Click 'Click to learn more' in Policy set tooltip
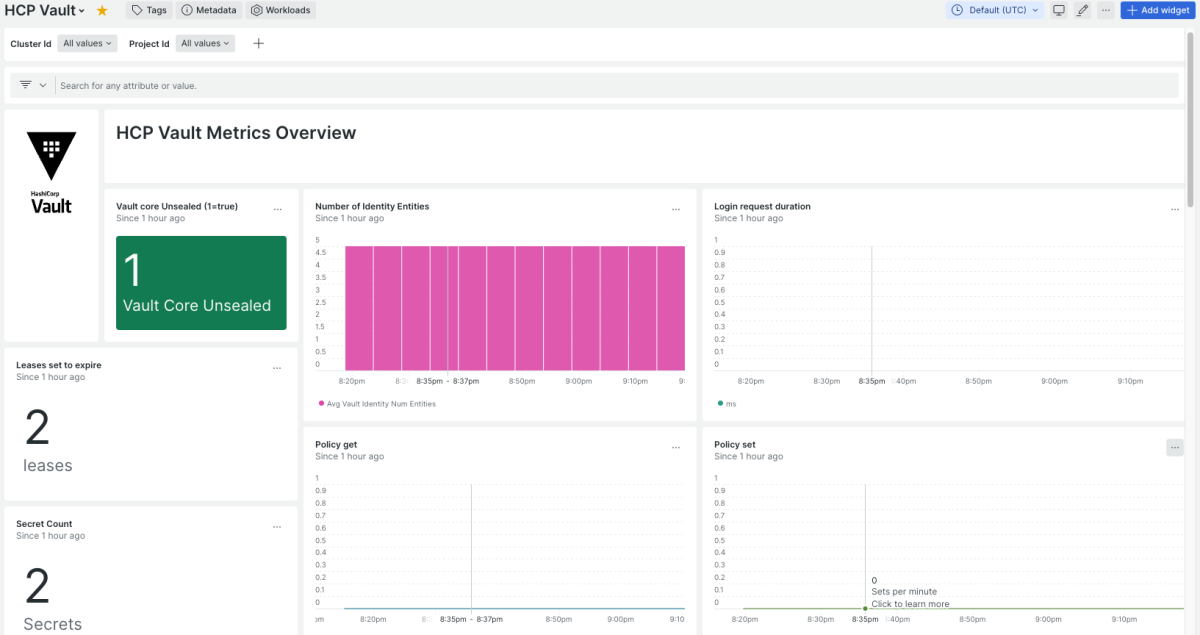 [x=910, y=604]
